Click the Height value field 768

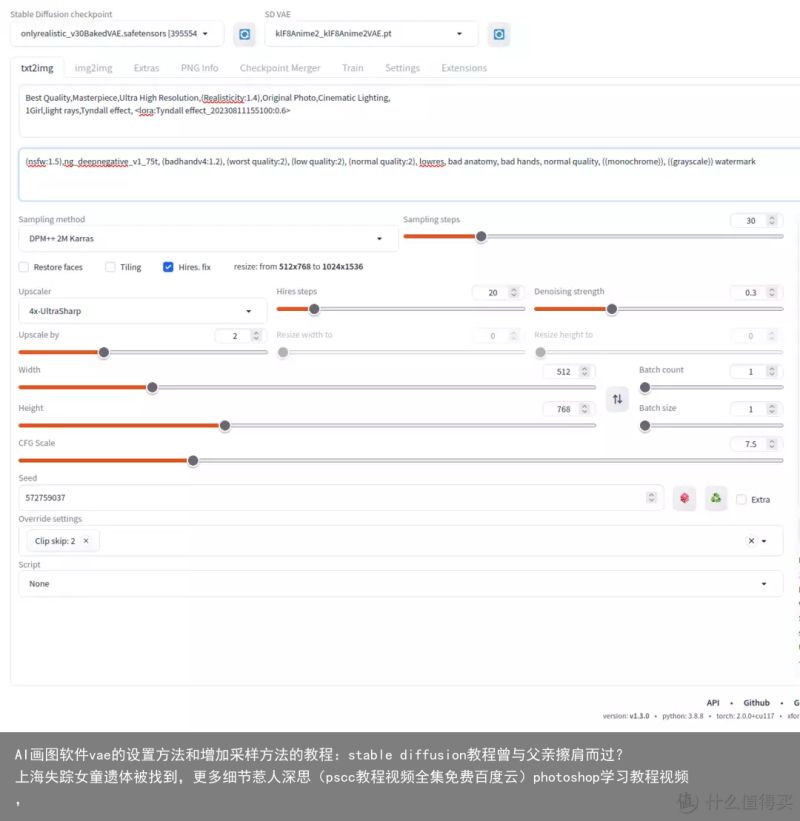pyautogui.click(x=563, y=409)
